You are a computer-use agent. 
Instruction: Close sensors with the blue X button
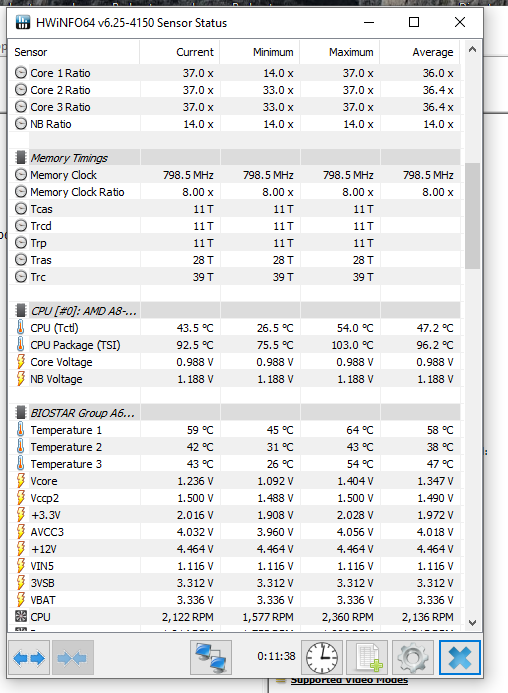(x=460, y=658)
